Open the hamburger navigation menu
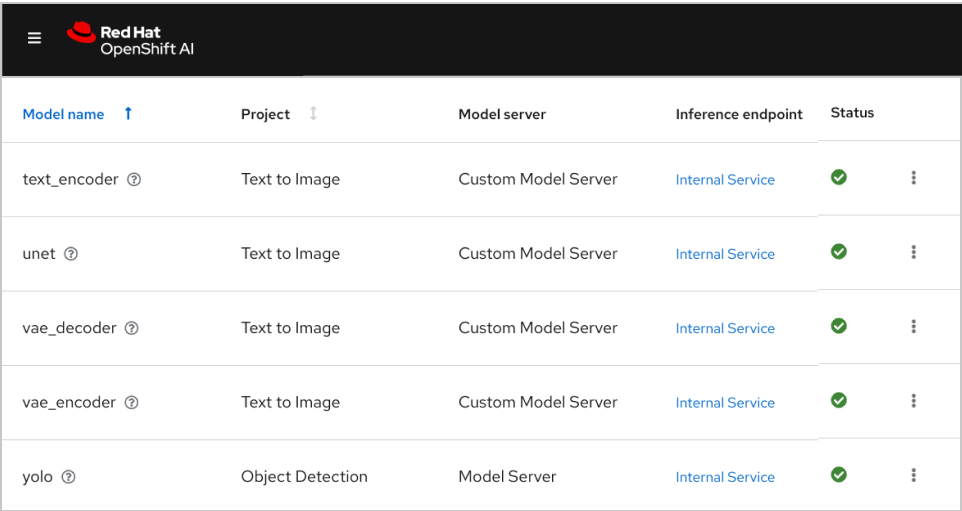 34,38
